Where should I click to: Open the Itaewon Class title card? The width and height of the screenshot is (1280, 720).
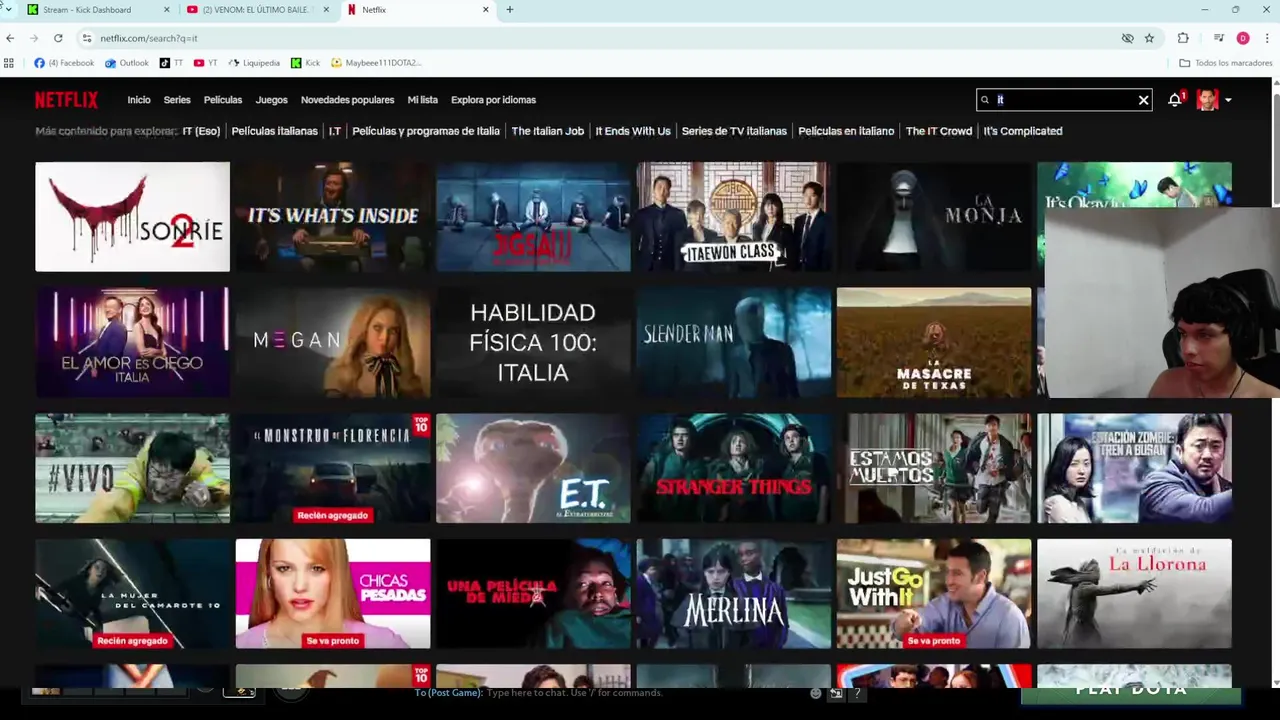[x=733, y=217]
